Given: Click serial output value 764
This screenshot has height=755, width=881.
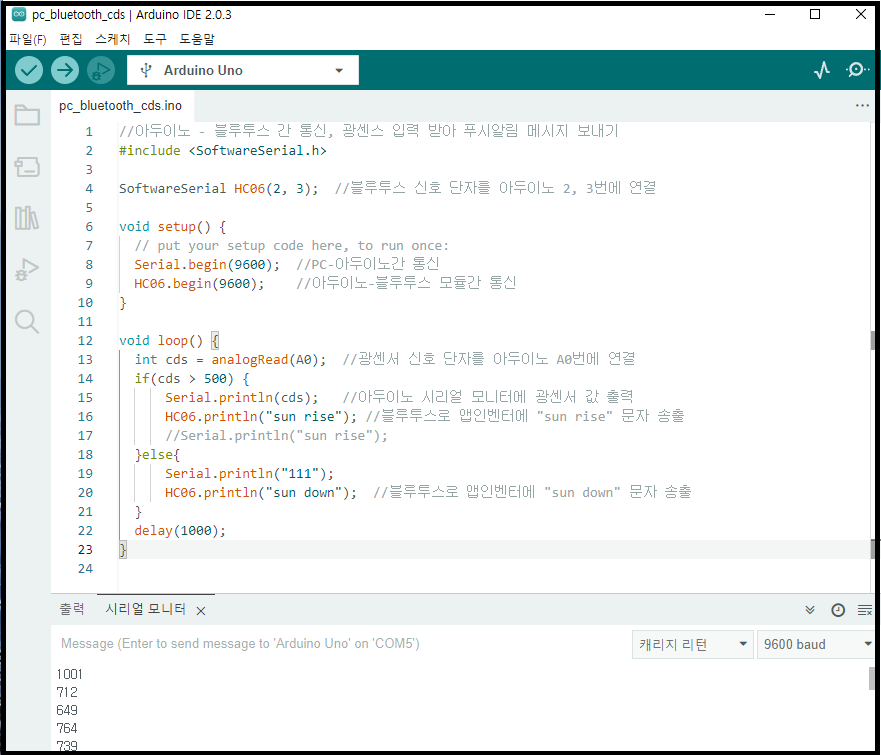Looking at the screenshot, I should [67, 728].
